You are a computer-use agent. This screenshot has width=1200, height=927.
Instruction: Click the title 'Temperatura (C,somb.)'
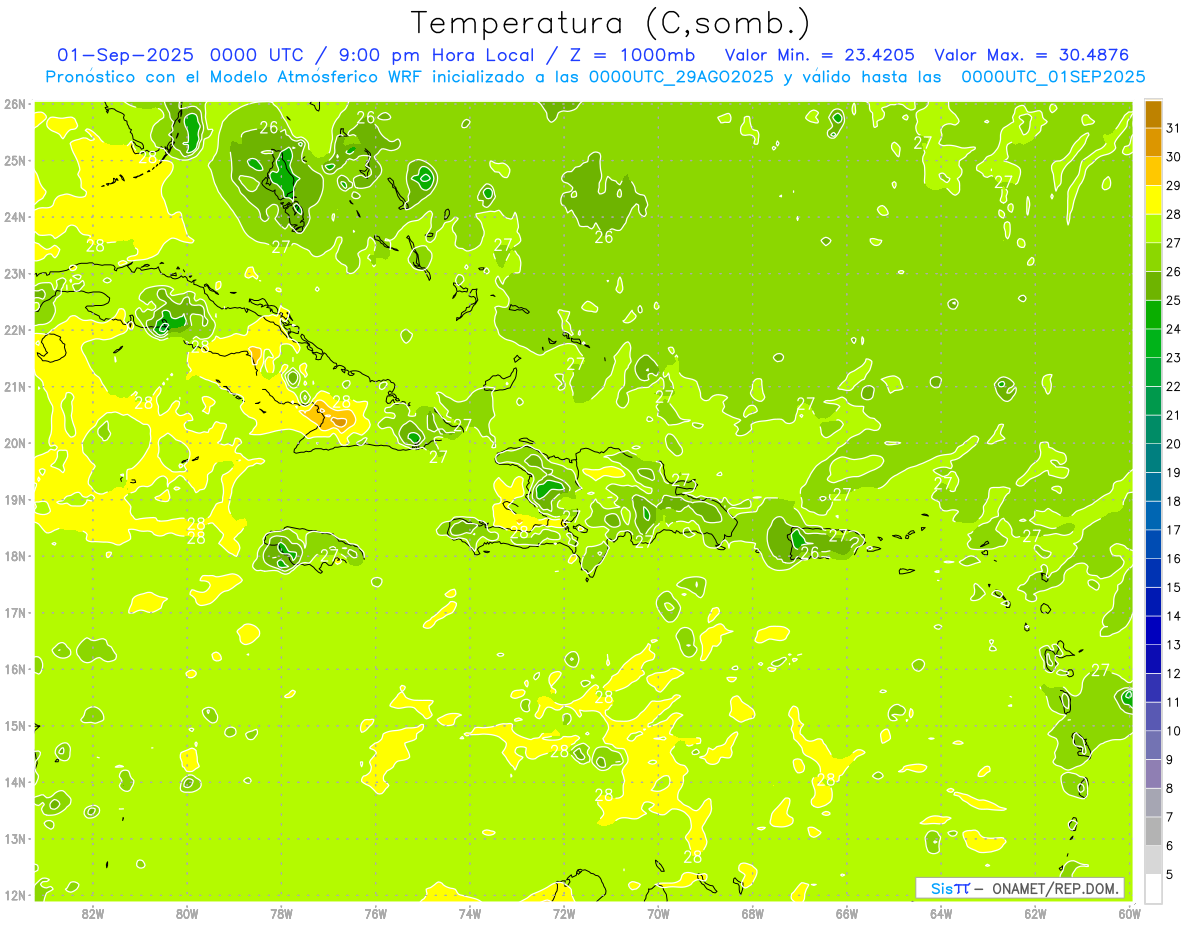coord(610,23)
